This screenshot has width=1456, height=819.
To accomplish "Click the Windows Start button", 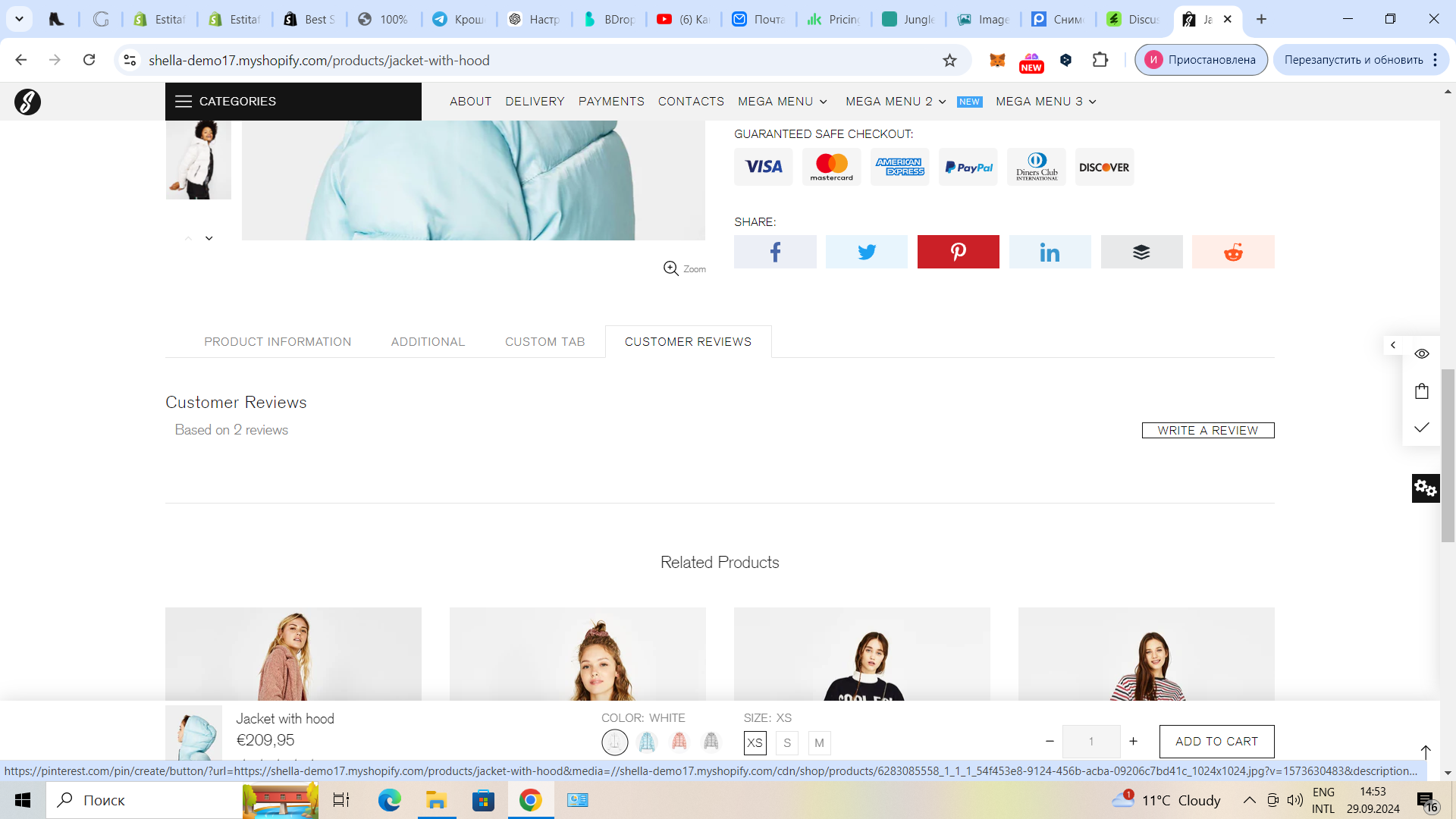I will click(x=23, y=800).
